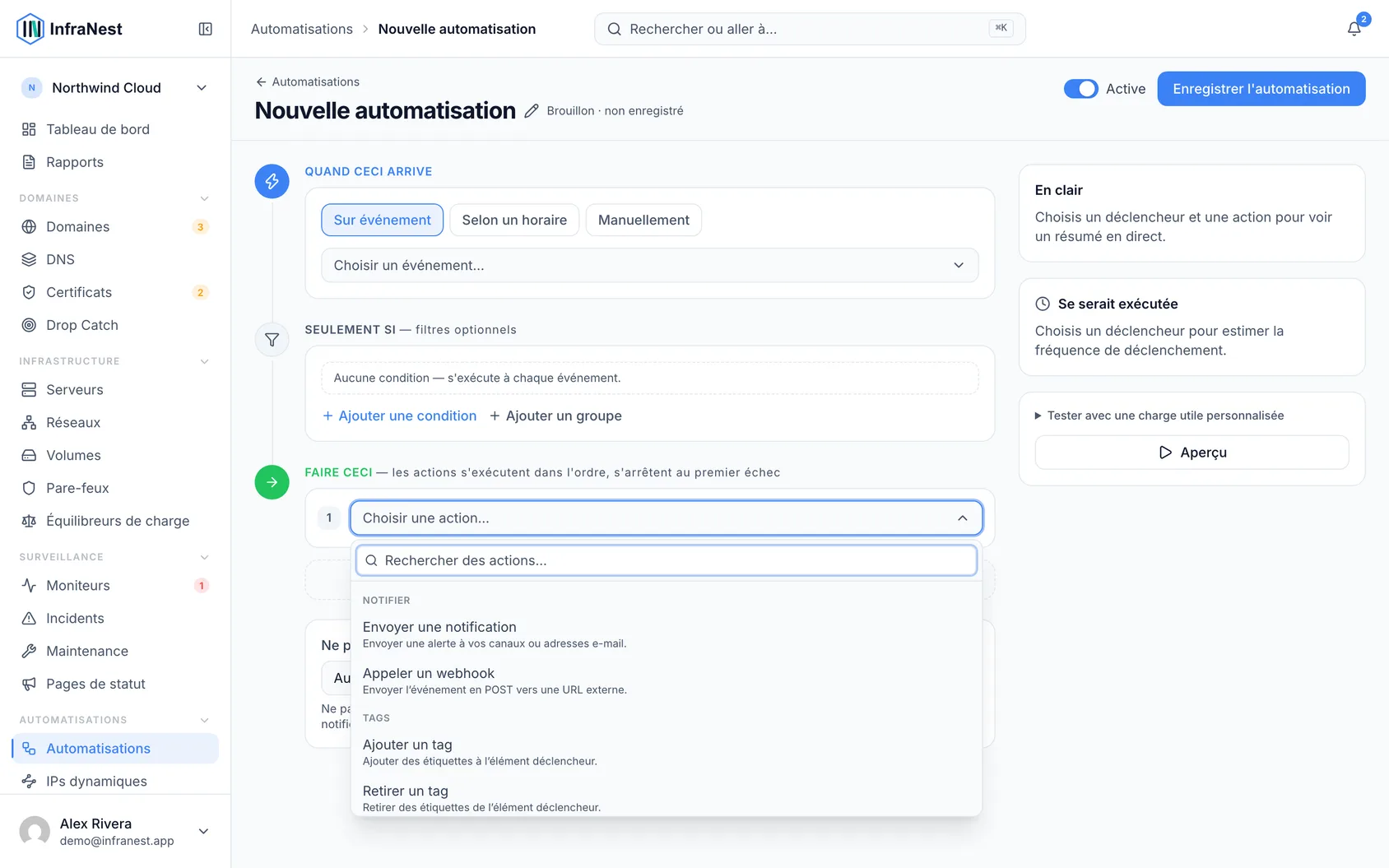Click the pencil icon to rename automation
1389x868 pixels.
[532, 111]
